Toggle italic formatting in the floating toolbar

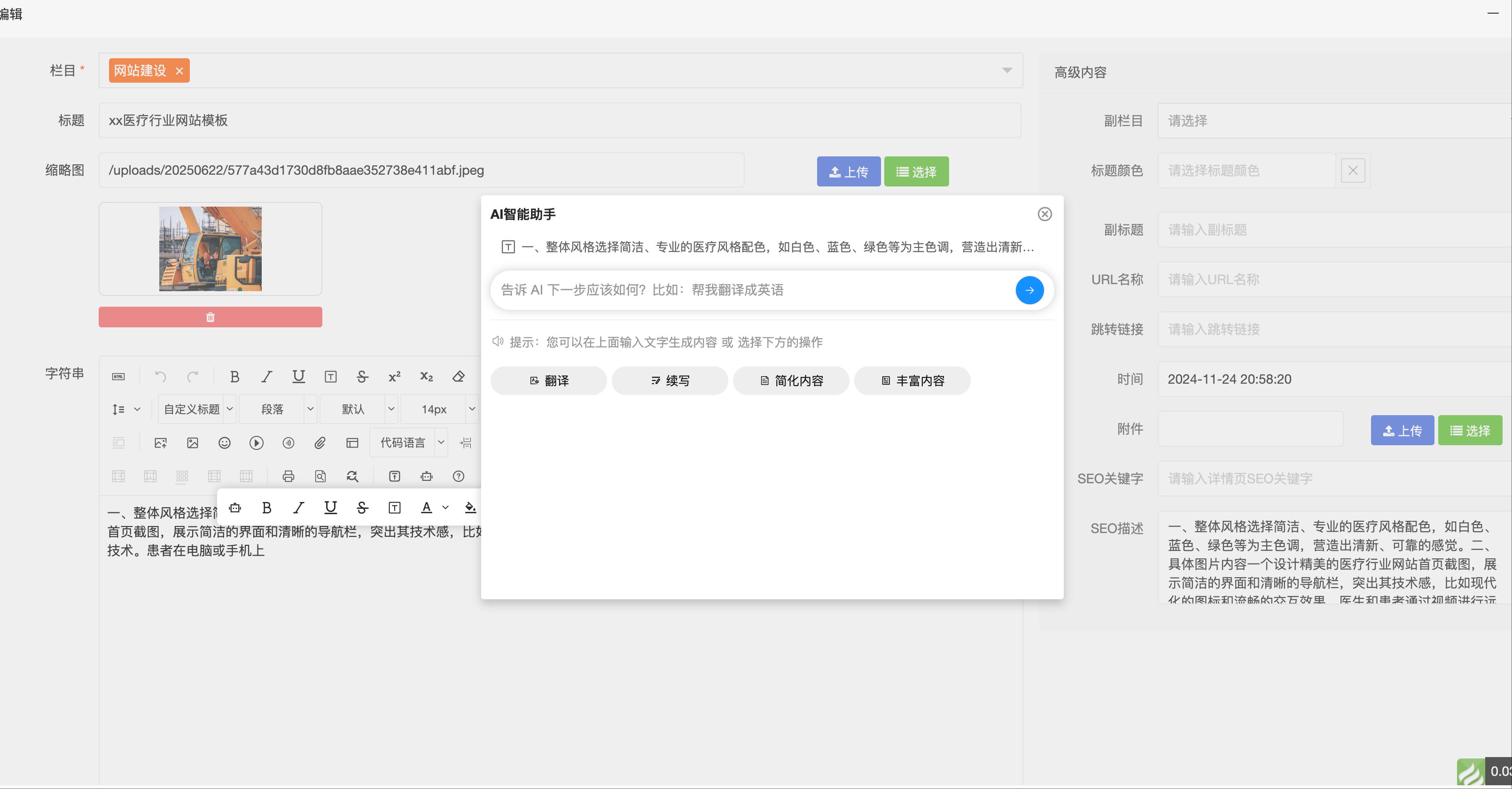tap(298, 507)
